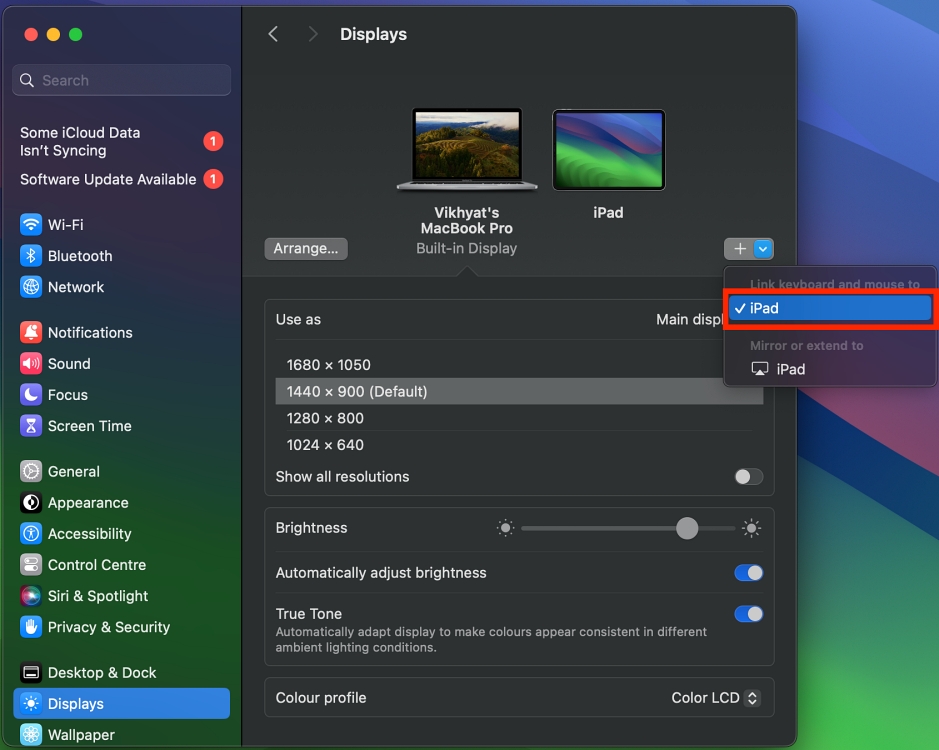The image size is (939, 750).
Task: Turn off the True Tone switch
Action: pyautogui.click(x=749, y=614)
